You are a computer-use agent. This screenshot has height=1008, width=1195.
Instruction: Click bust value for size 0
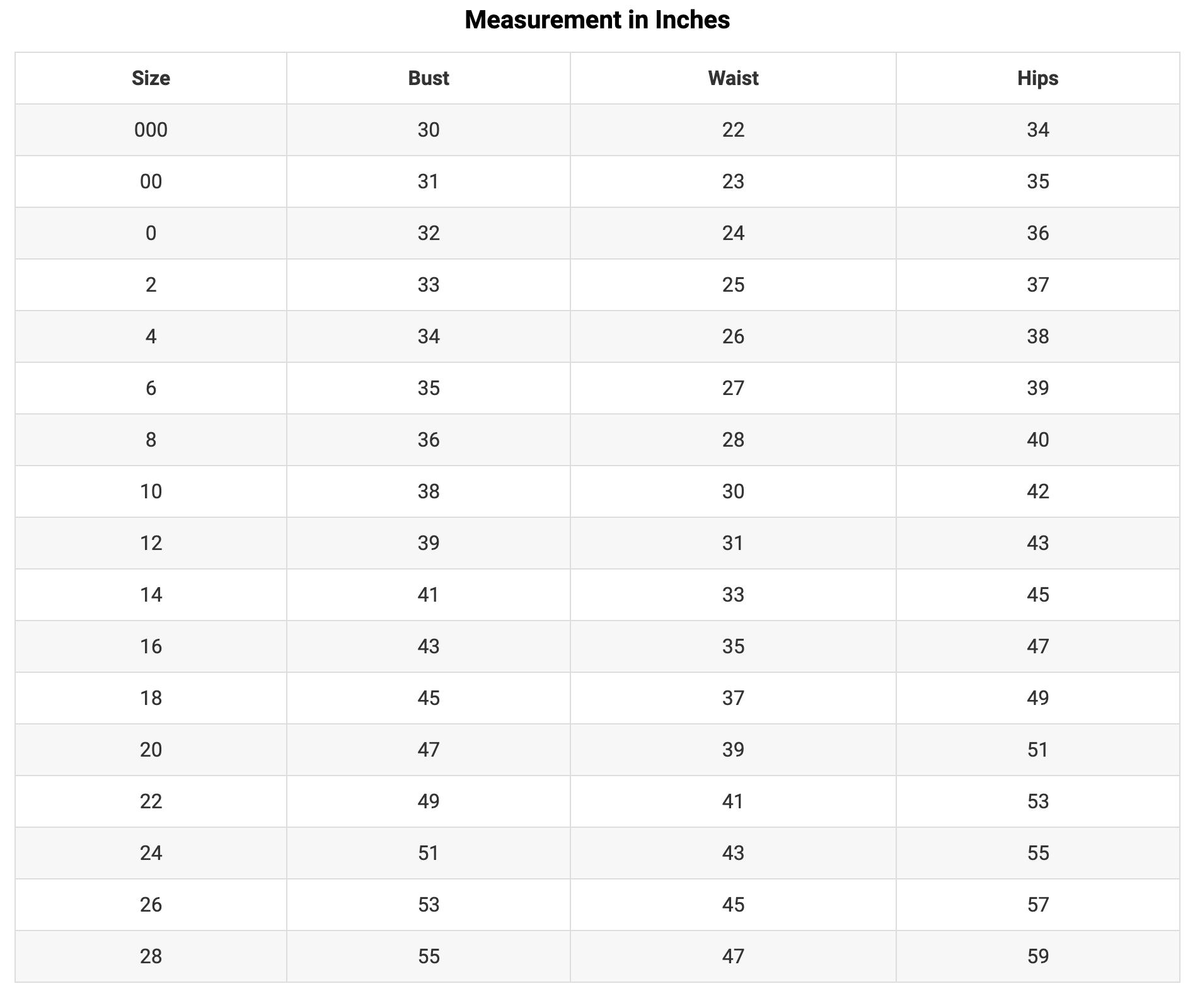[428, 233]
